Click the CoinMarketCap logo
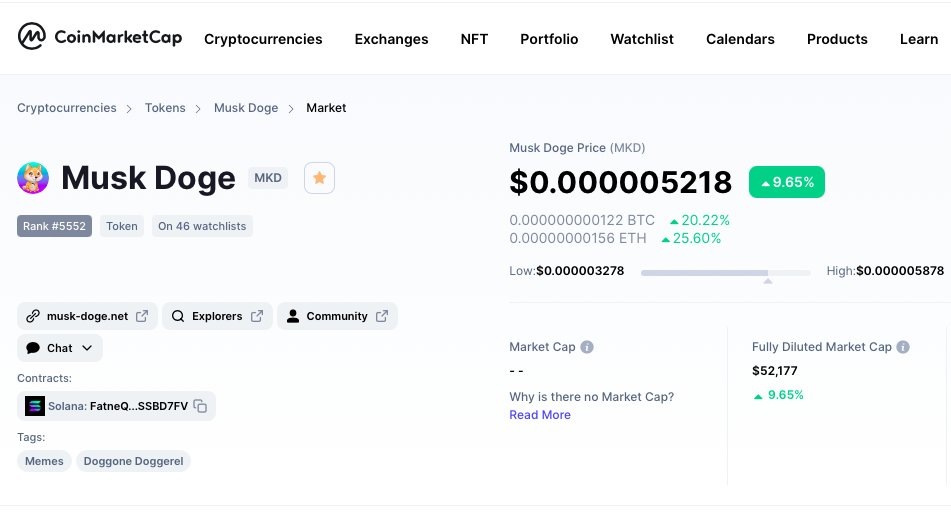 tap(99, 37)
